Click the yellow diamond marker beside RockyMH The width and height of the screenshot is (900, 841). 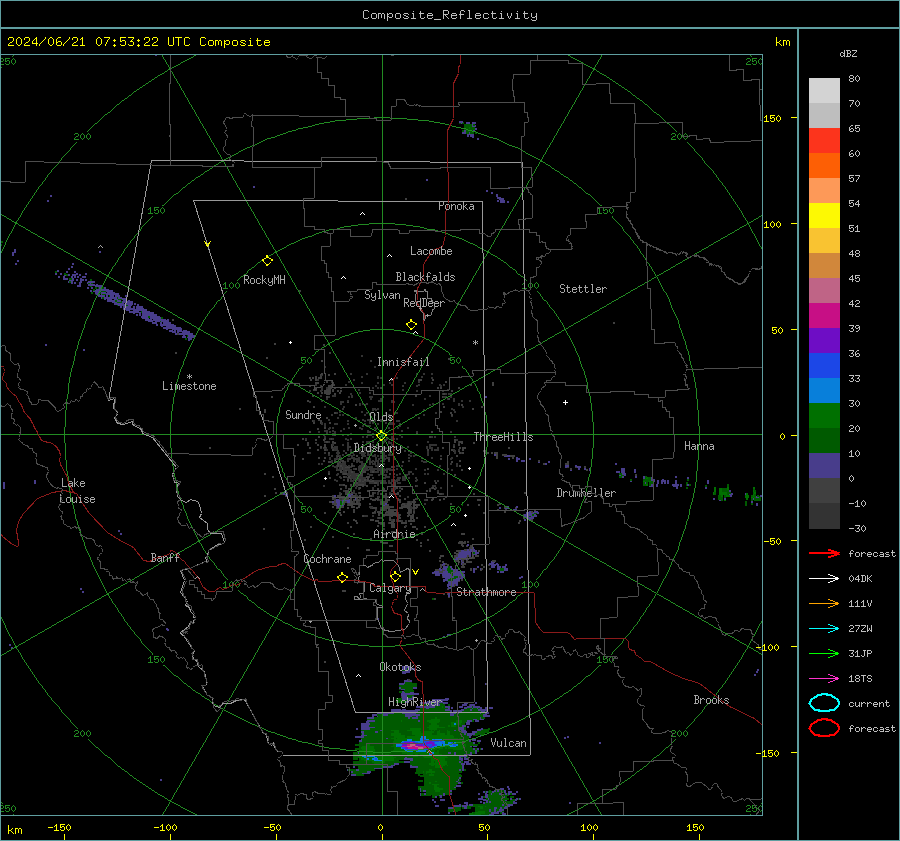pos(267,261)
